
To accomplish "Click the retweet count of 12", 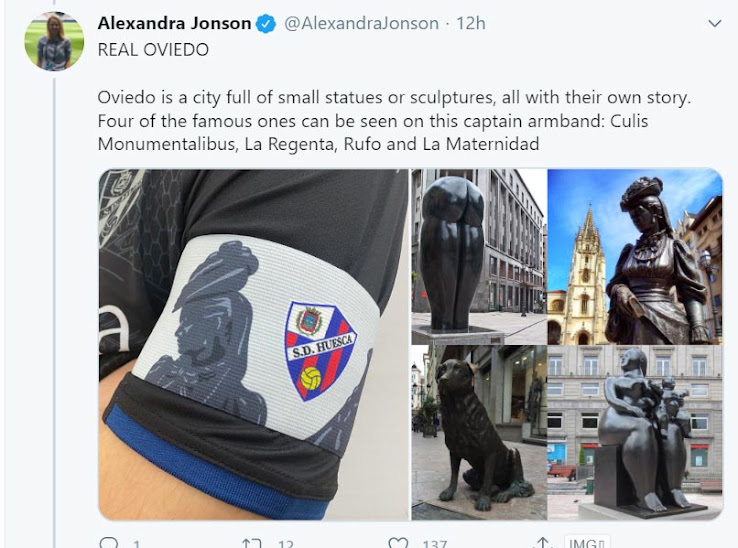I will point(286,544).
